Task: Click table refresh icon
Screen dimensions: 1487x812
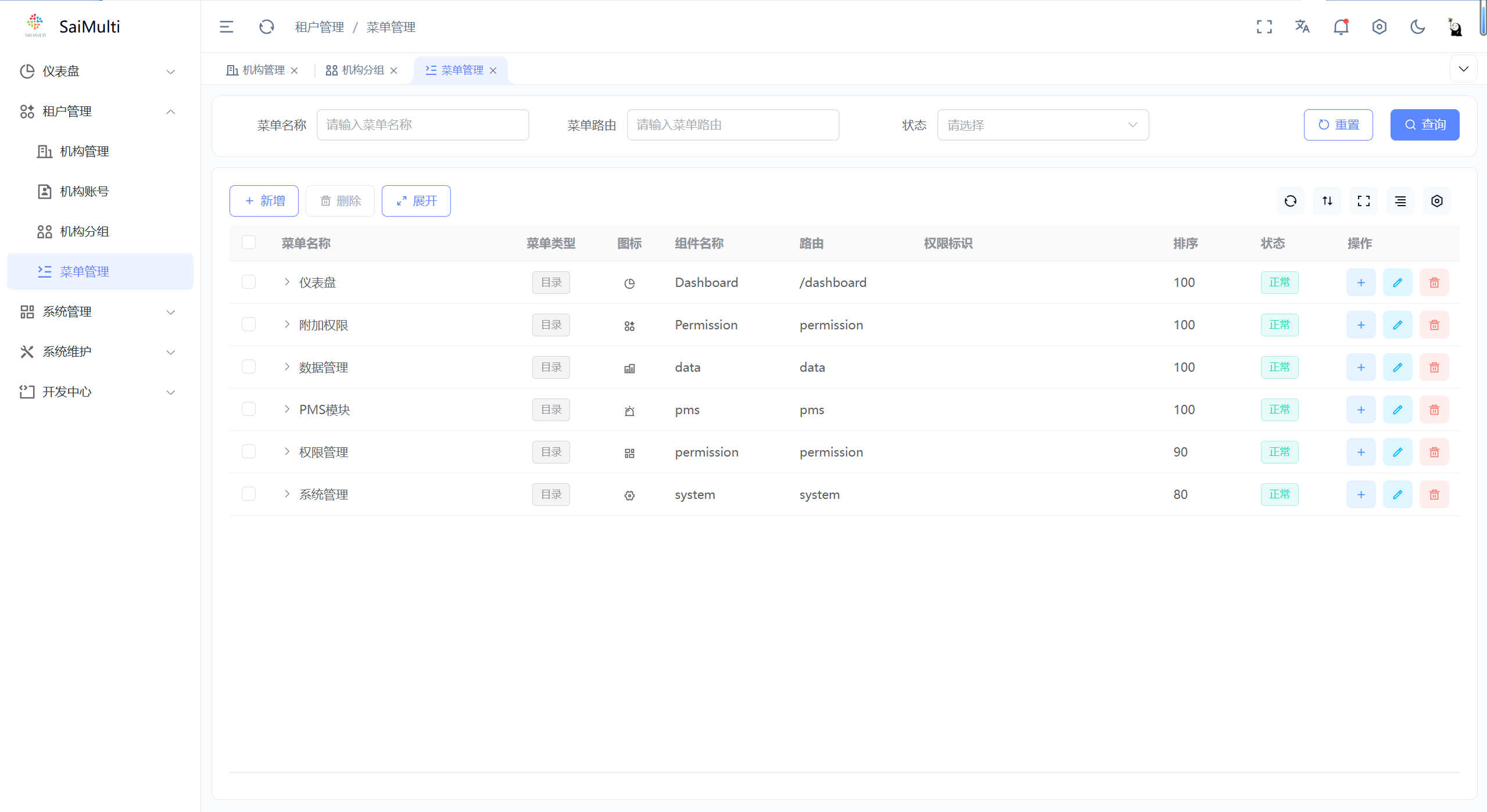Action: [x=1290, y=201]
